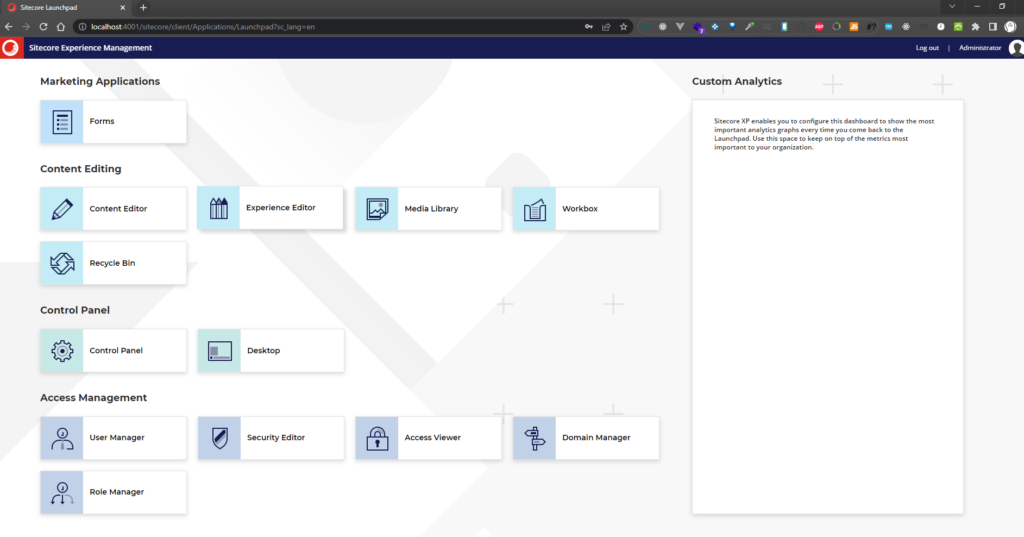Click the Sitecore logo in header

click(11, 47)
